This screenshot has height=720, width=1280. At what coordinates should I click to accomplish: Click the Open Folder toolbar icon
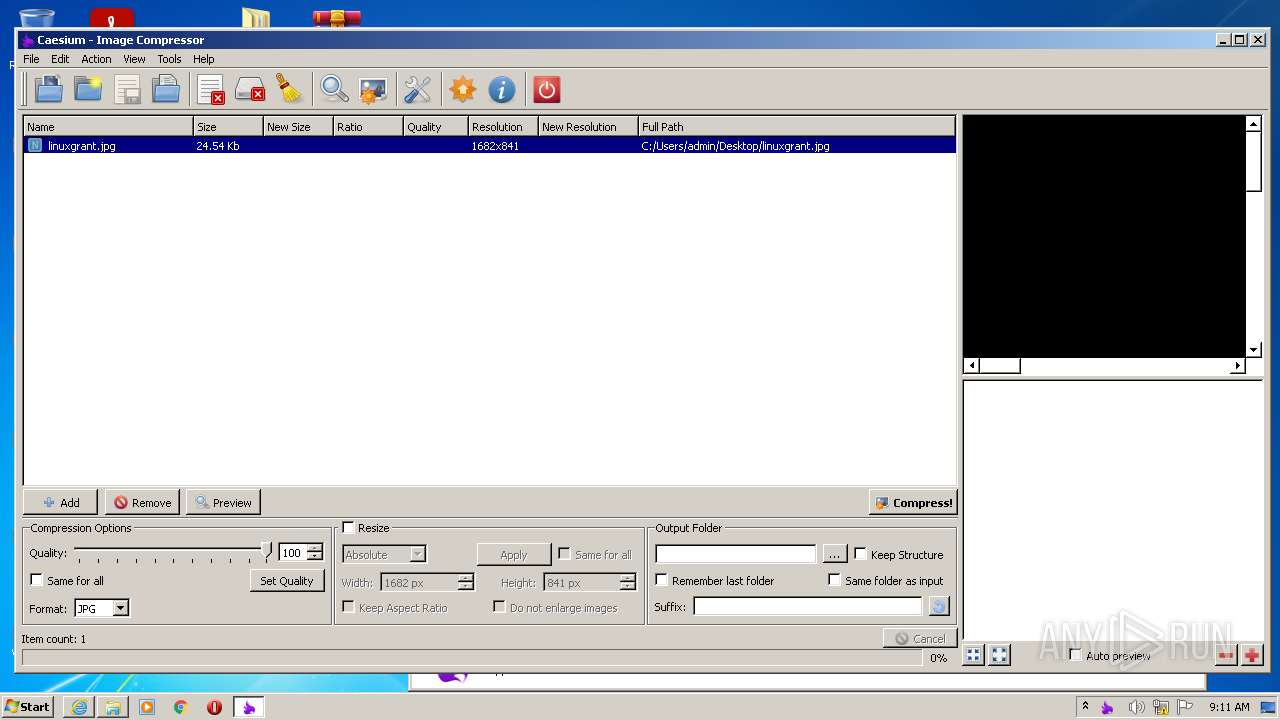88,90
